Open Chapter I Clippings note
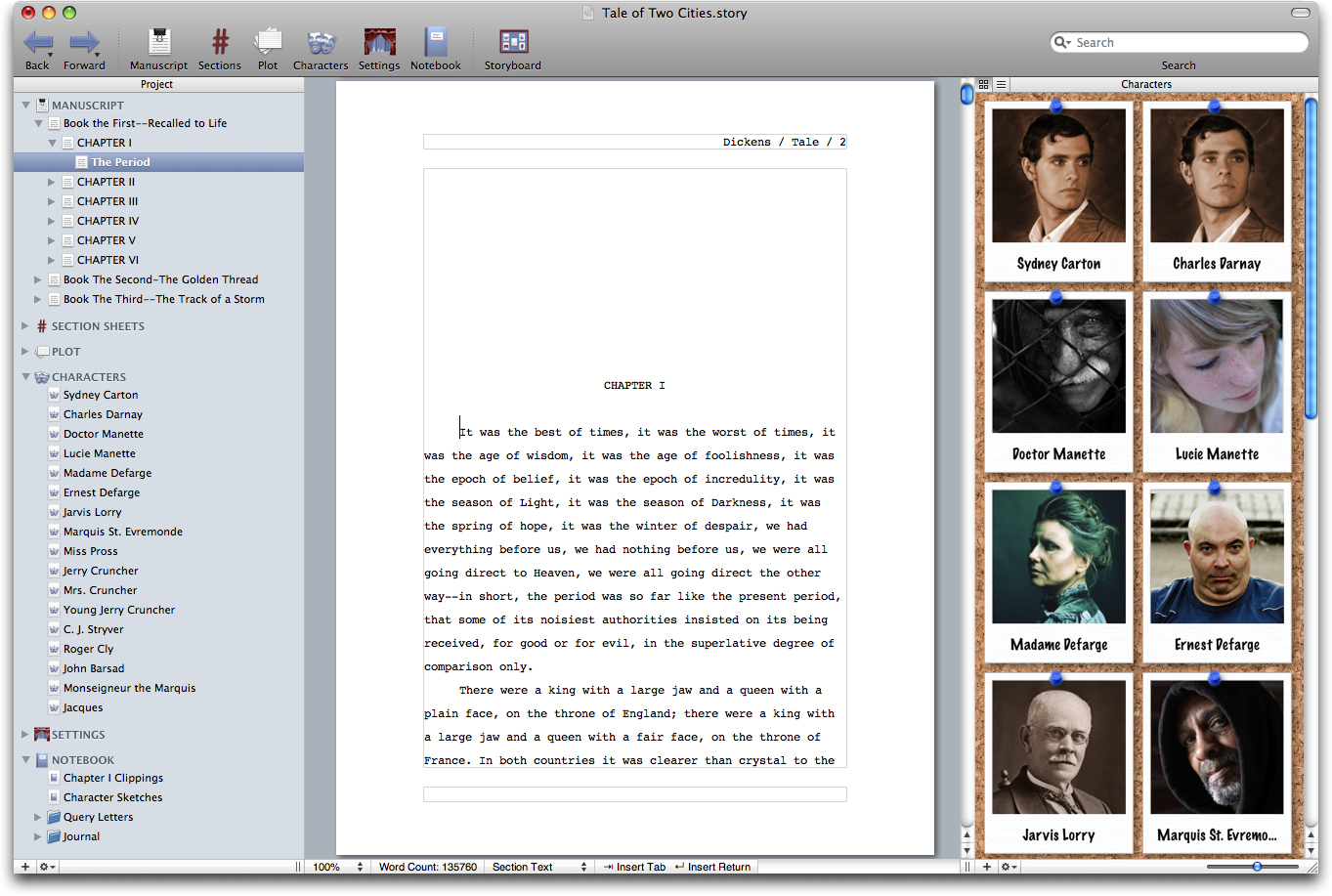Image resolution: width=1332 pixels, height=896 pixels. pyautogui.click(x=113, y=778)
